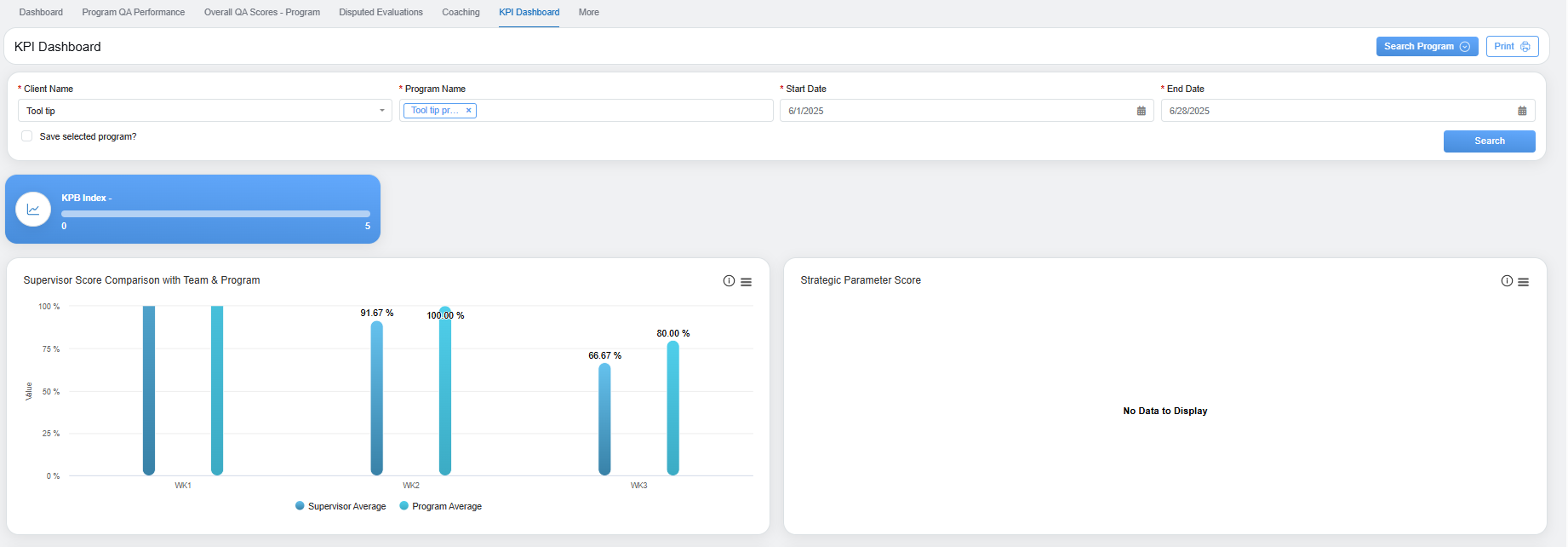The image size is (1568, 547).
Task: Toggle Supervisor Average legend series
Action: tap(340, 506)
